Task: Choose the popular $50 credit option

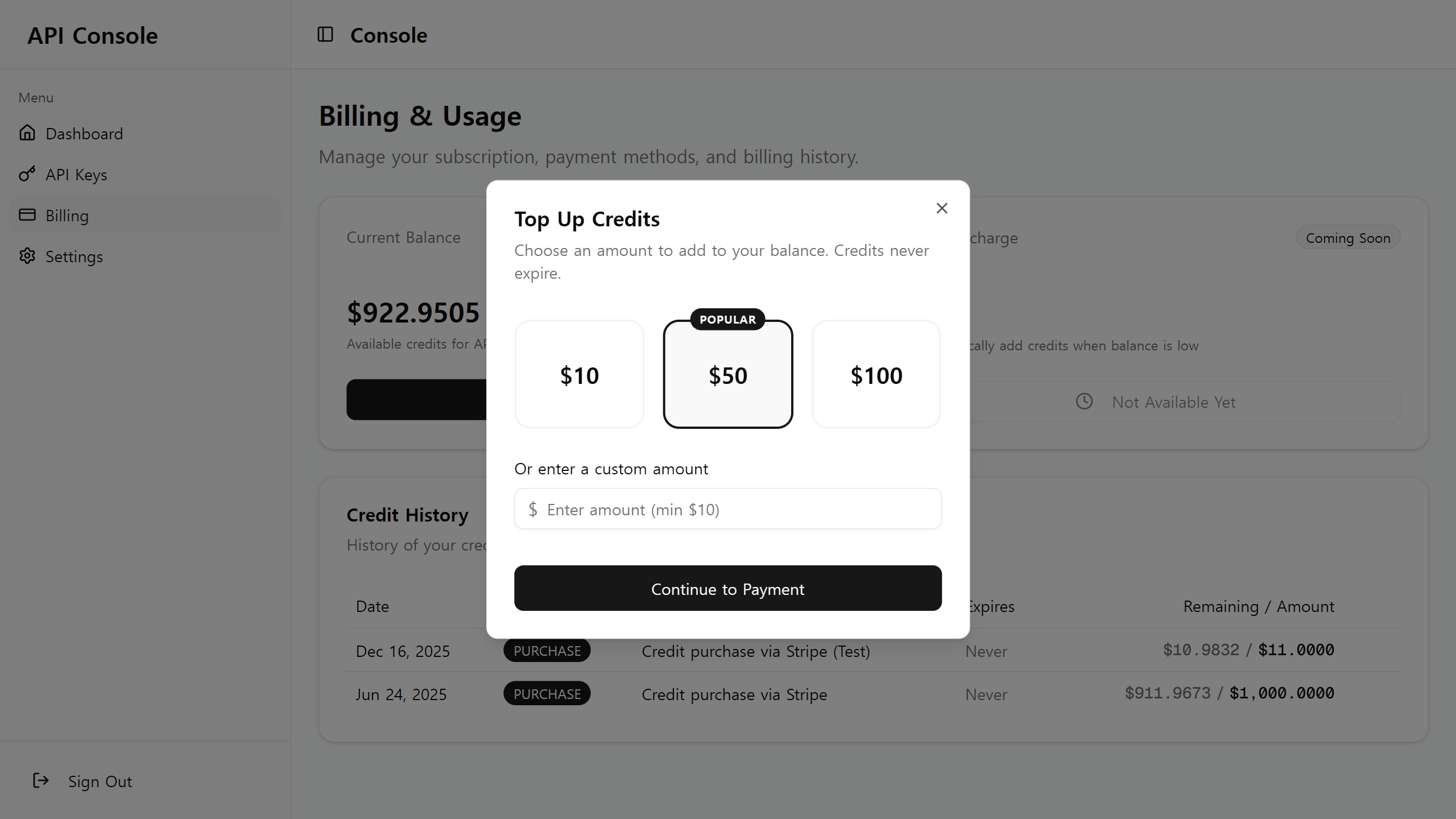Action: (727, 375)
